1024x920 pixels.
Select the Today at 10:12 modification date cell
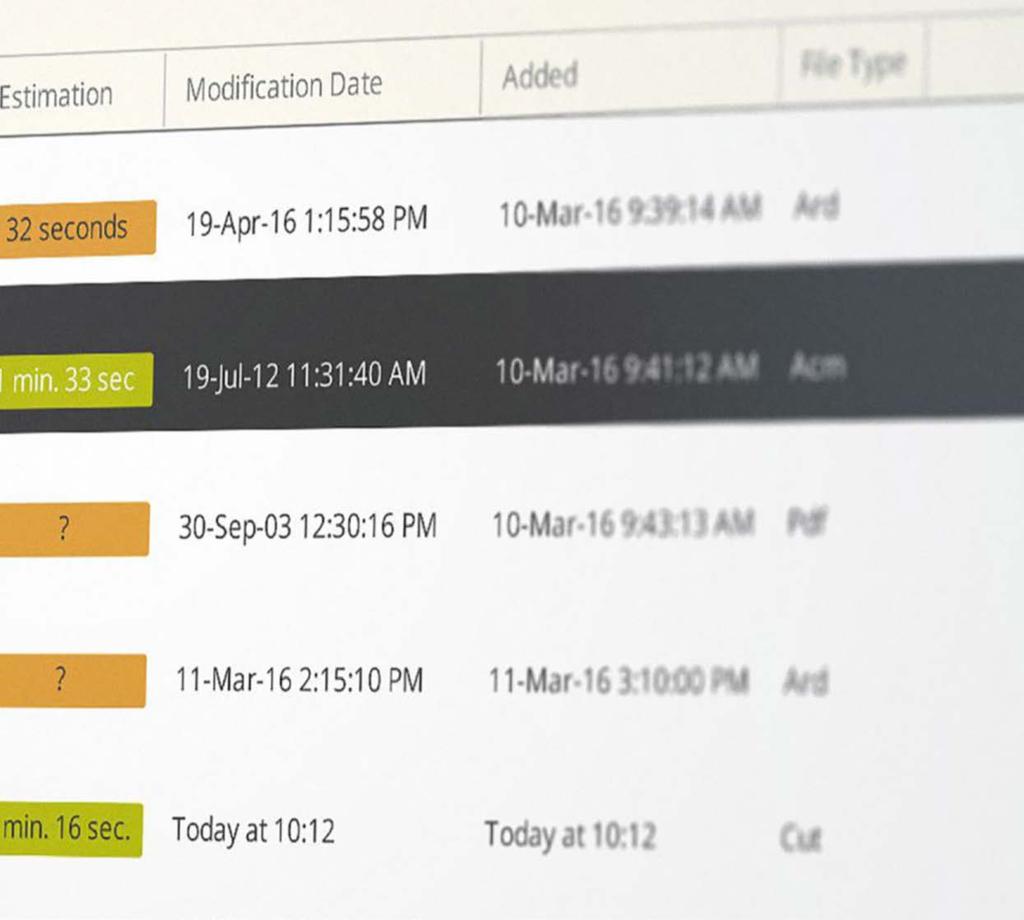pyautogui.click(x=253, y=831)
